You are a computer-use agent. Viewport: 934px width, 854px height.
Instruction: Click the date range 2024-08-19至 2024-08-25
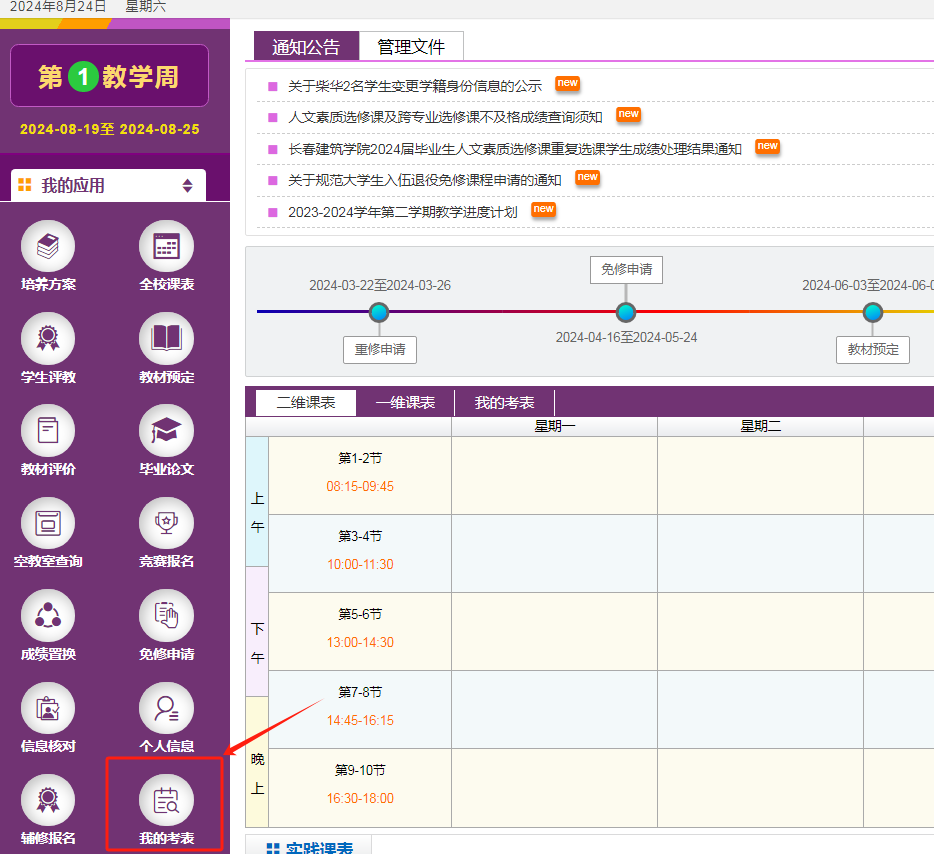pos(110,129)
